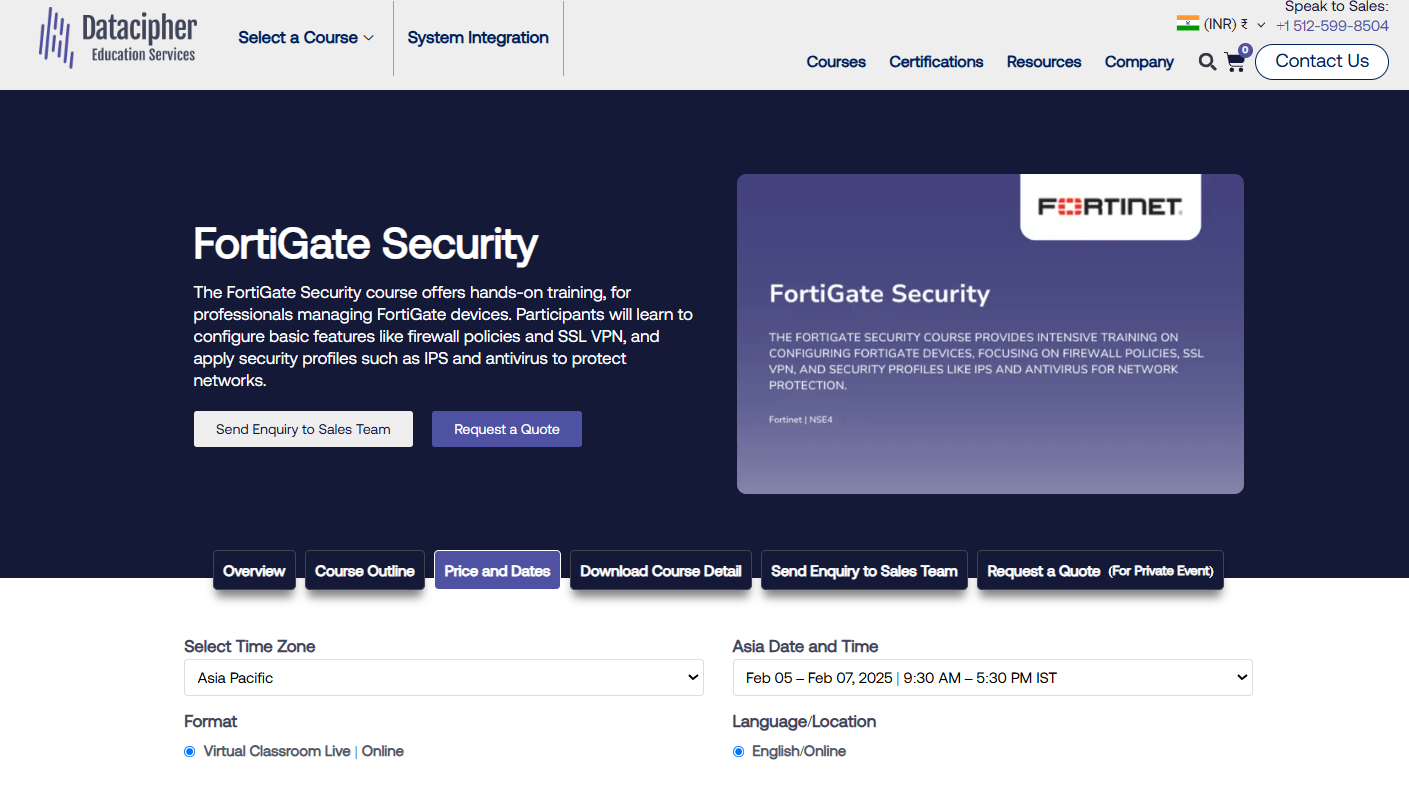
Task: Click the white Send Enquiry to Sales Team button
Action: click(x=303, y=429)
